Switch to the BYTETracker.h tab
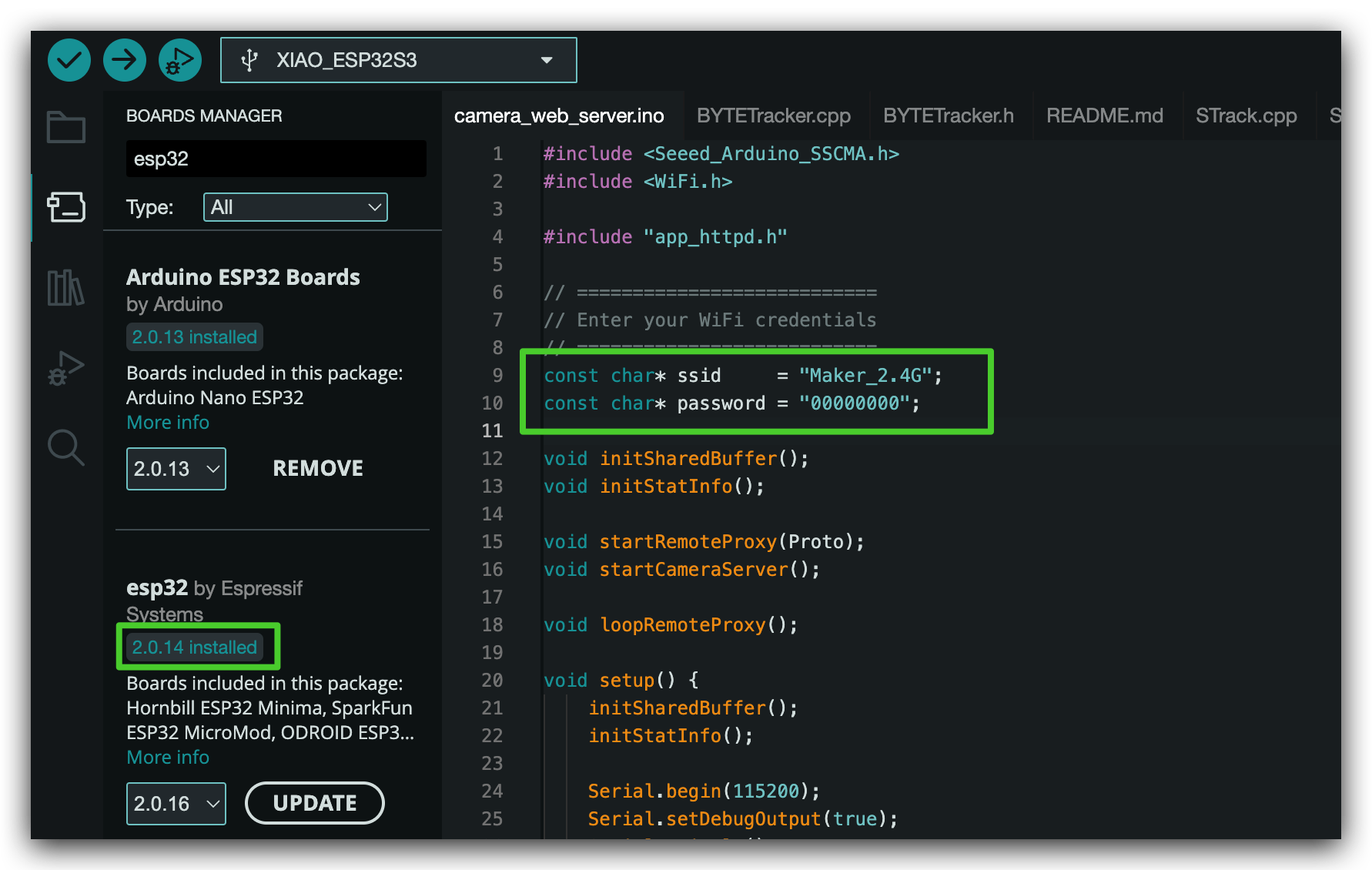 (949, 115)
